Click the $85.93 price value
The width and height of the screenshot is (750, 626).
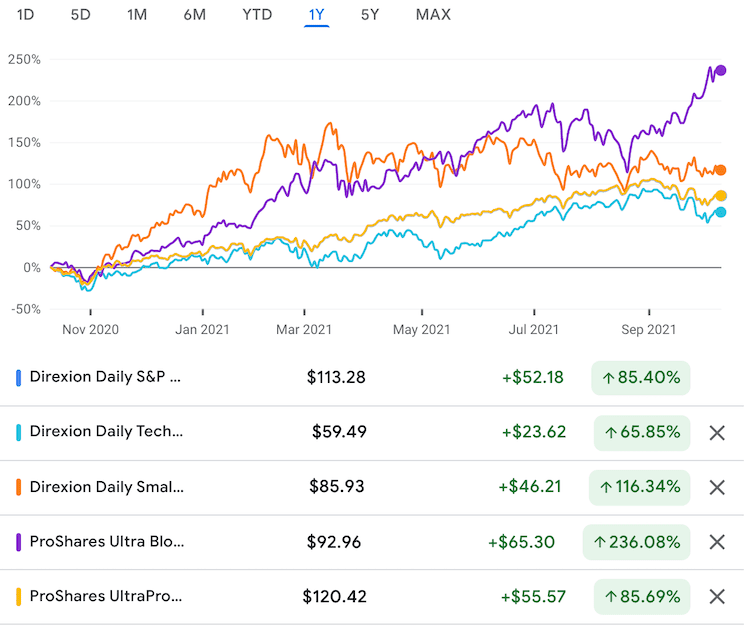[x=337, y=487]
